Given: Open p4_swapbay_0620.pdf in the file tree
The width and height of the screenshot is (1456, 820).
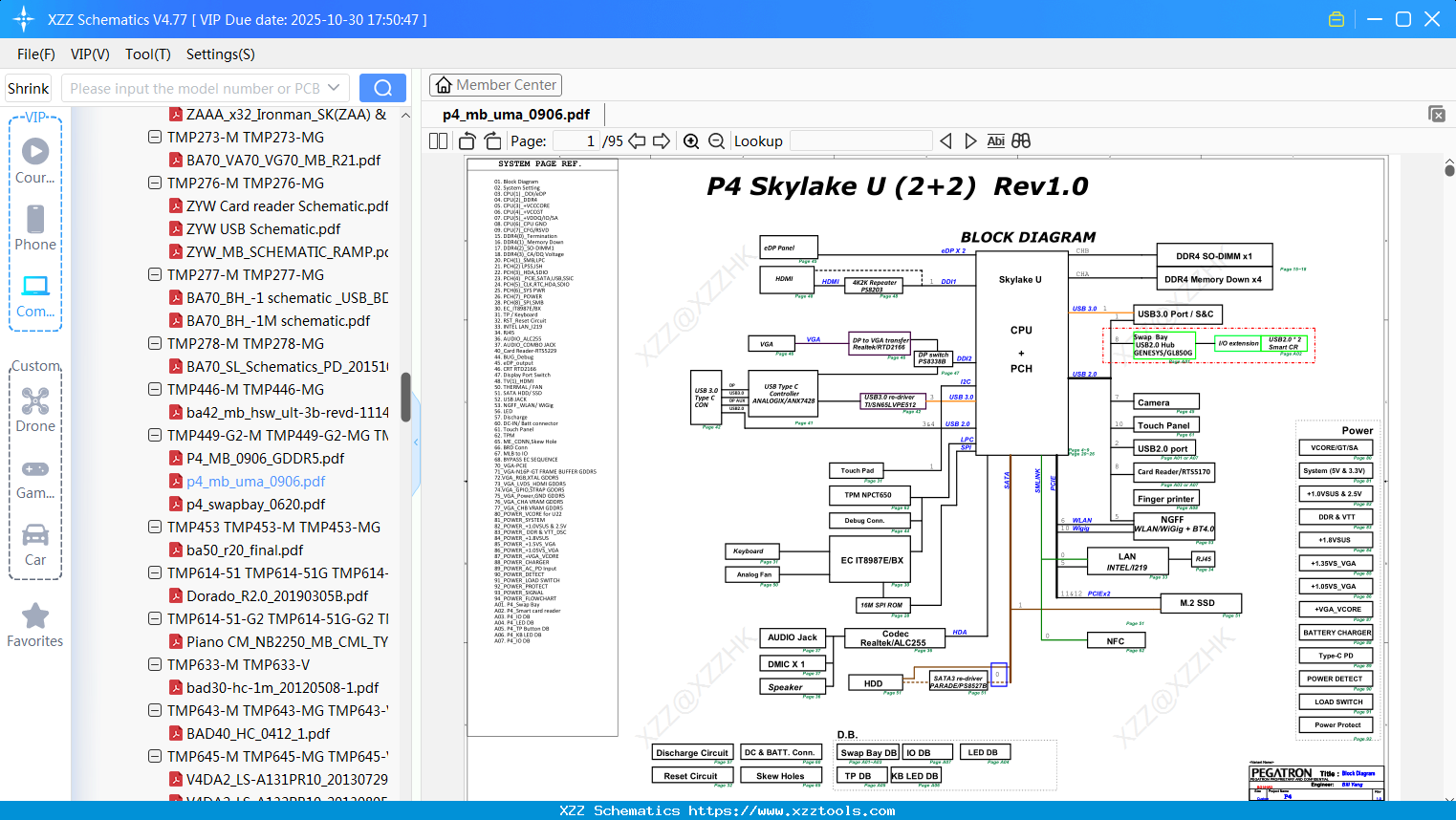Looking at the screenshot, I should coord(255,505).
